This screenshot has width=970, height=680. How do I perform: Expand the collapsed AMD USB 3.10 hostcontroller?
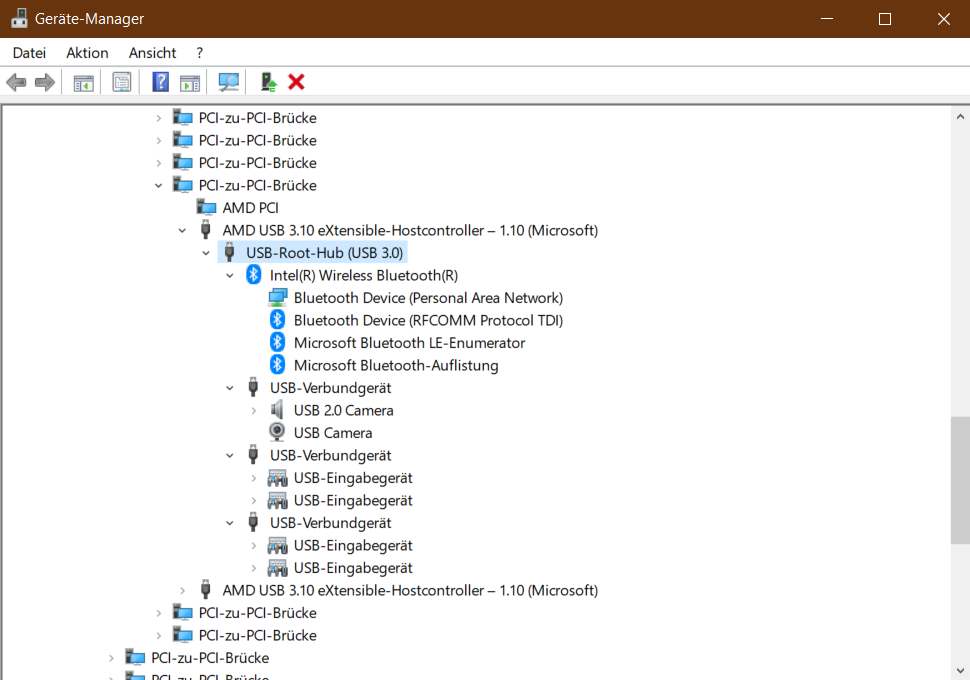click(182, 591)
